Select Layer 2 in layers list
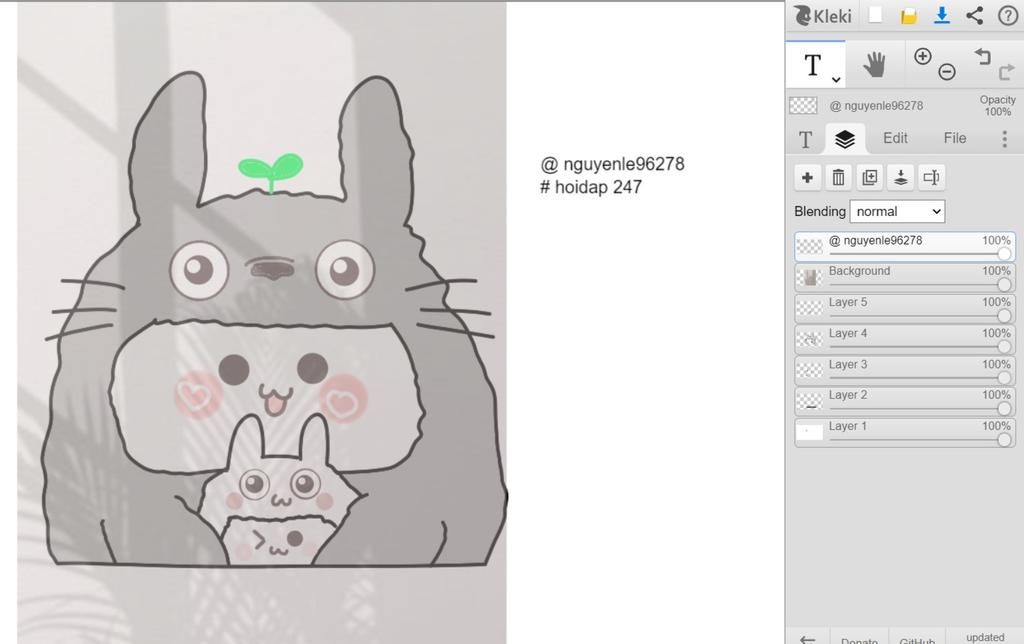The height and width of the screenshot is (644, 1024). click(x=905, y=401)
